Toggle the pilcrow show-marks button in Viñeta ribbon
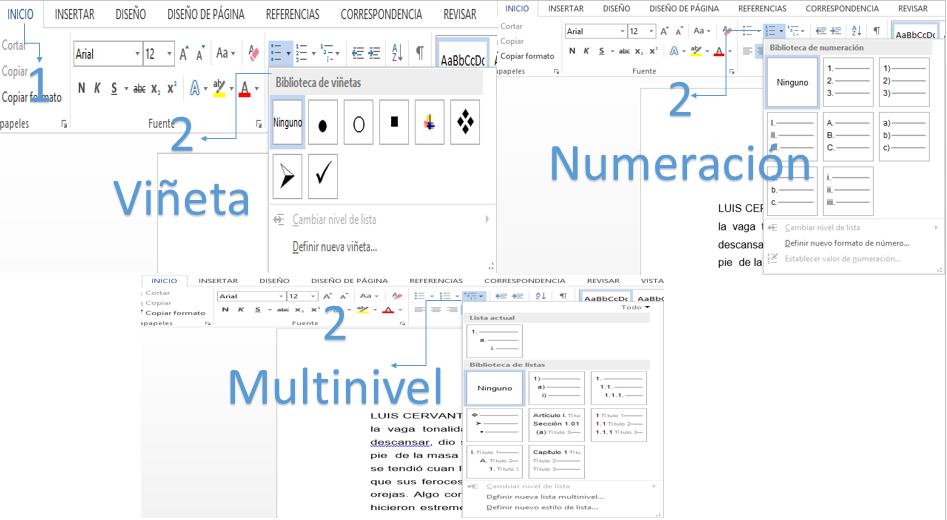The height and width of the screenshot is (520, 947). click(x=420, y=53)
